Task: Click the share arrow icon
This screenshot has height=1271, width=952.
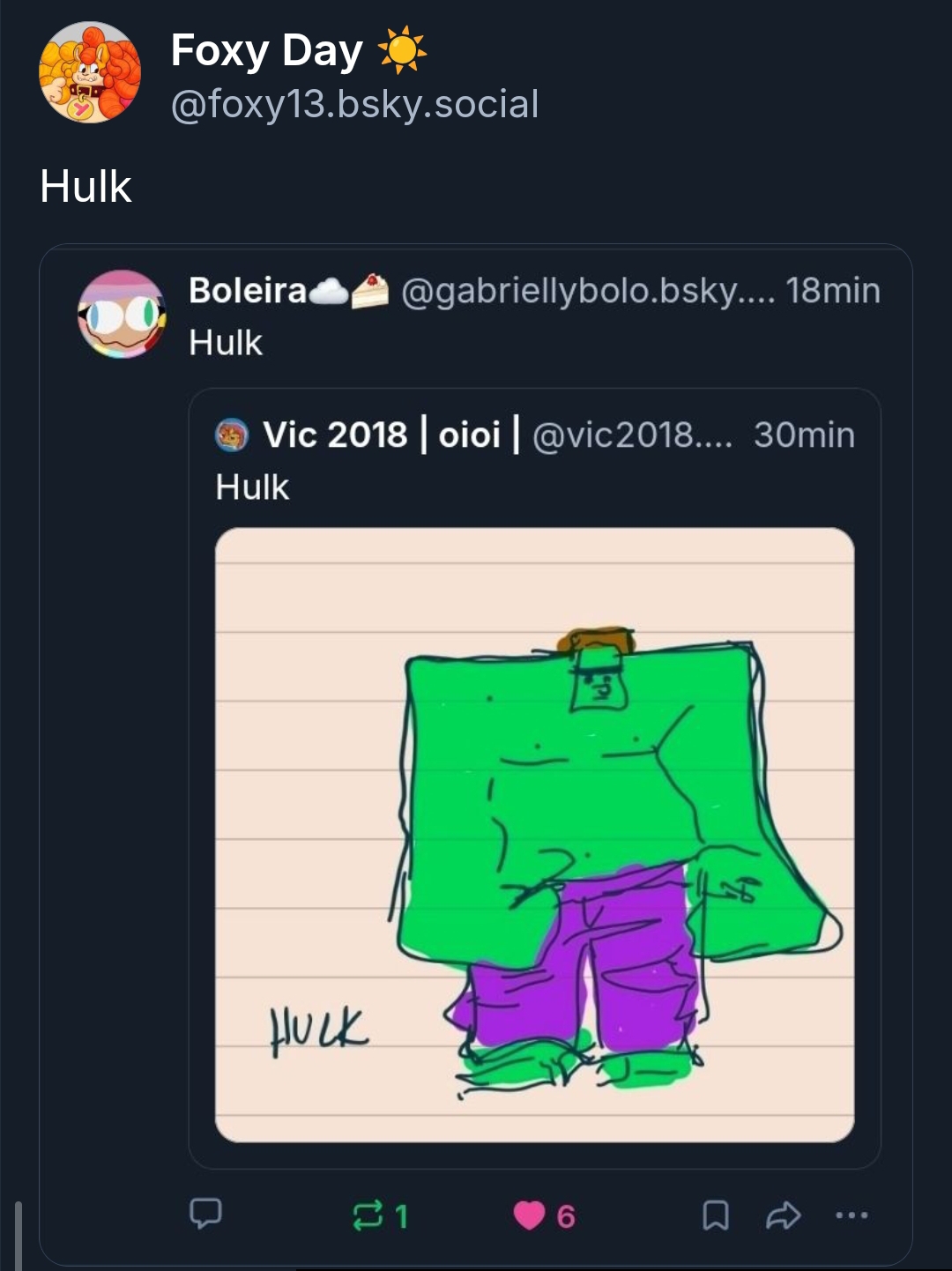Action: [783, 1215]
